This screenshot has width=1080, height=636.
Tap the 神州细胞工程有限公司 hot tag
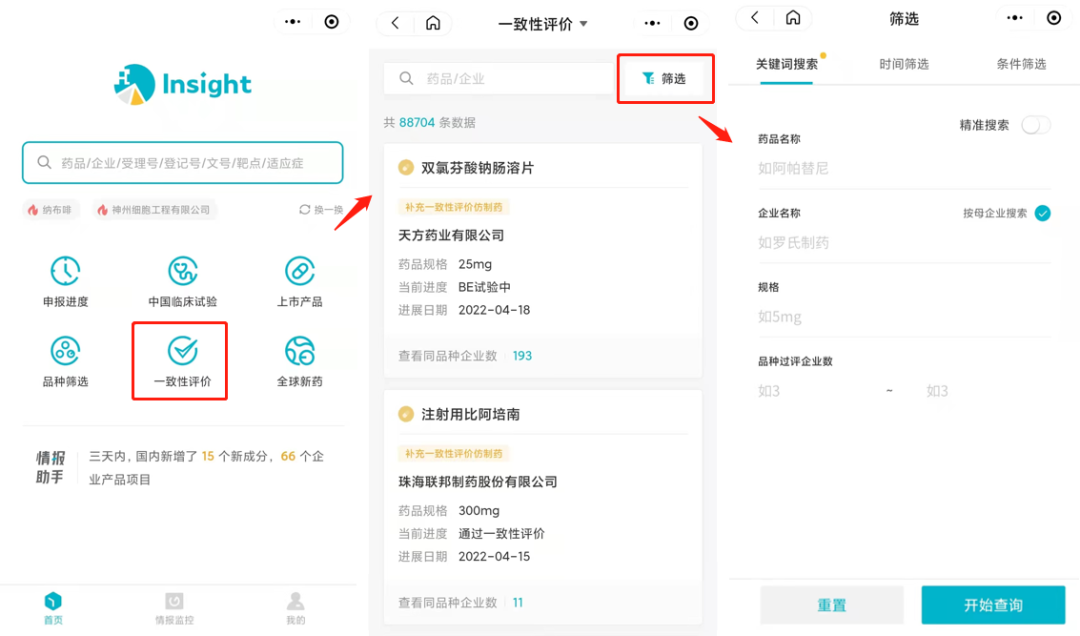pyautogui.click(x=154, y=209)
